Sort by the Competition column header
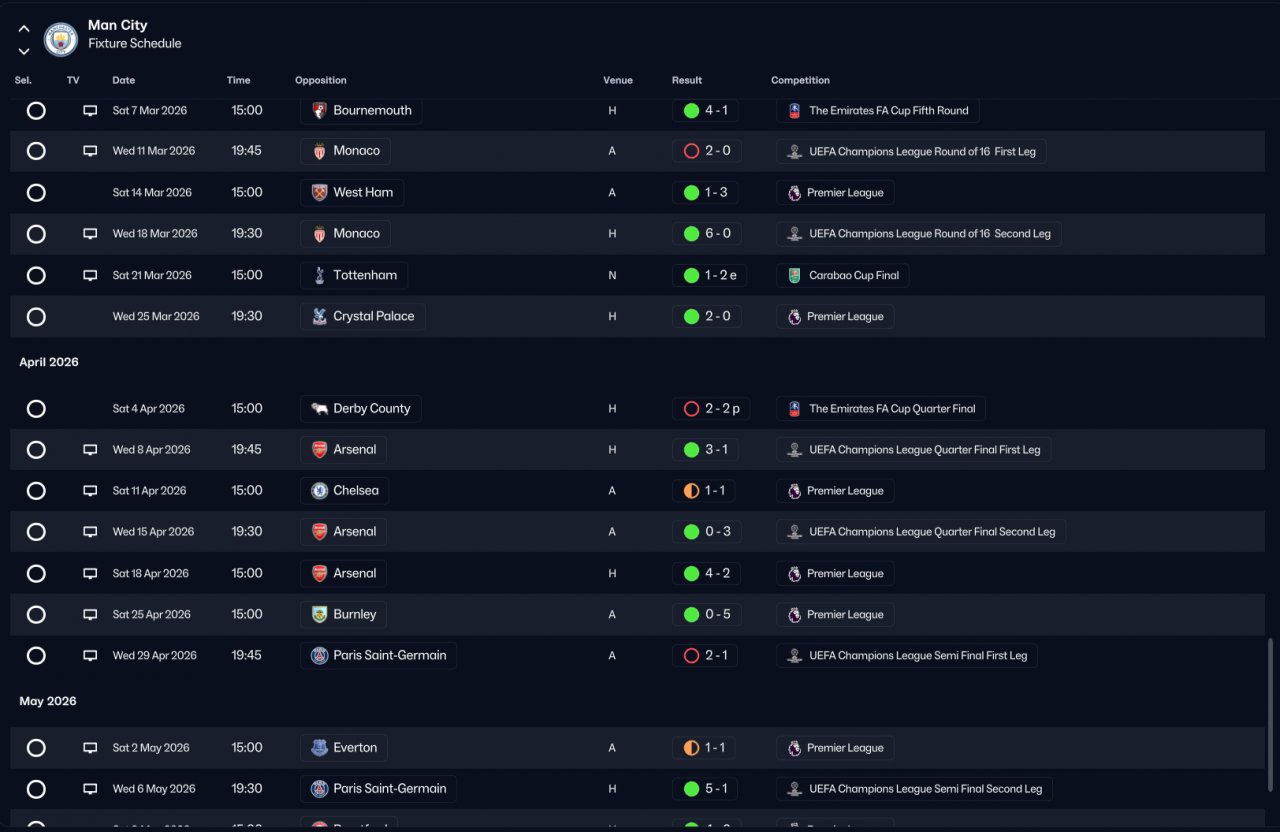 (800, 80)
